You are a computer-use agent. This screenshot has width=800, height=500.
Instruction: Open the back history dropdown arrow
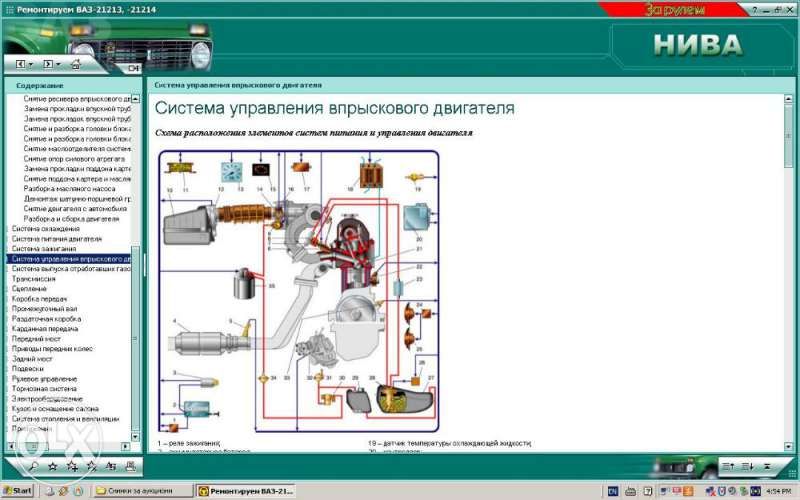[31, 65]
